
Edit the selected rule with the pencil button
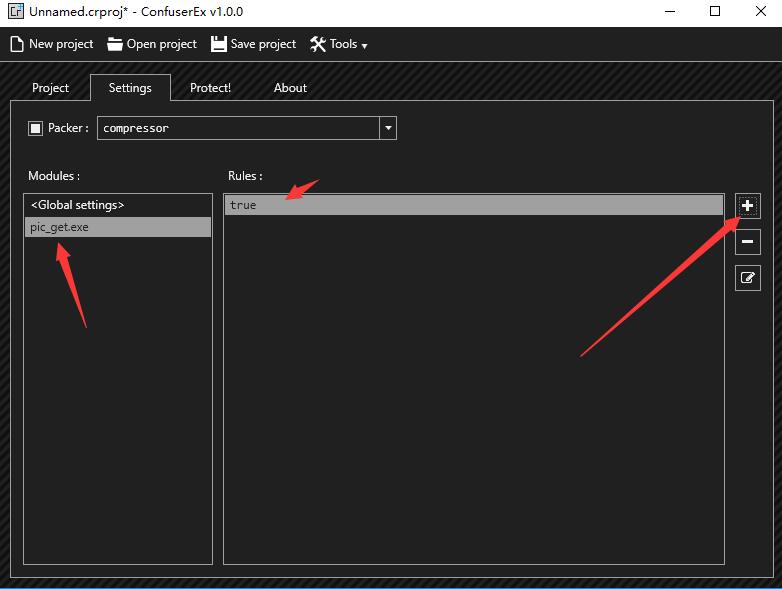(747, 278)
